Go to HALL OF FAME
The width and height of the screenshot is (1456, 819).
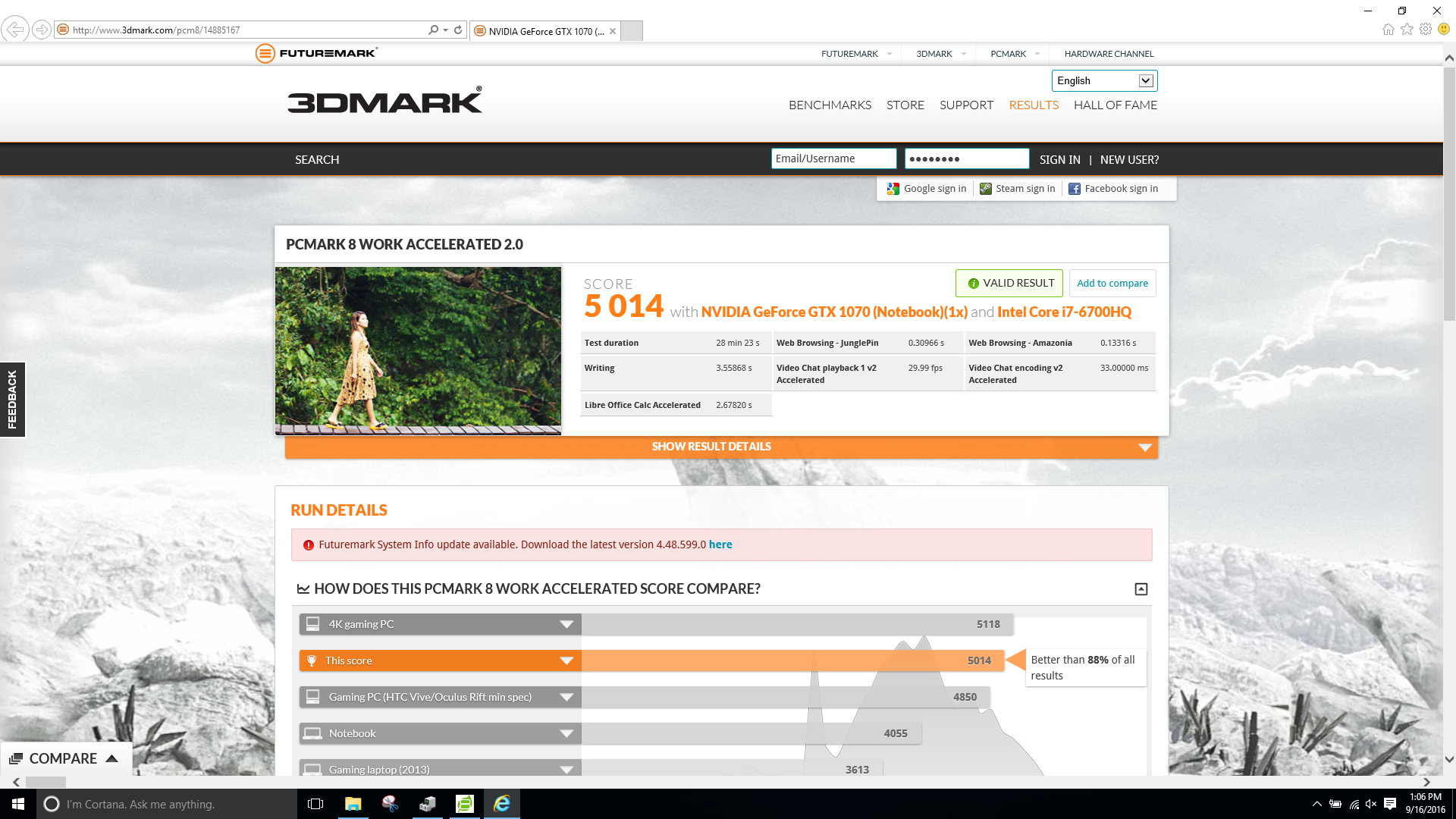click(x=1115, y=105)
